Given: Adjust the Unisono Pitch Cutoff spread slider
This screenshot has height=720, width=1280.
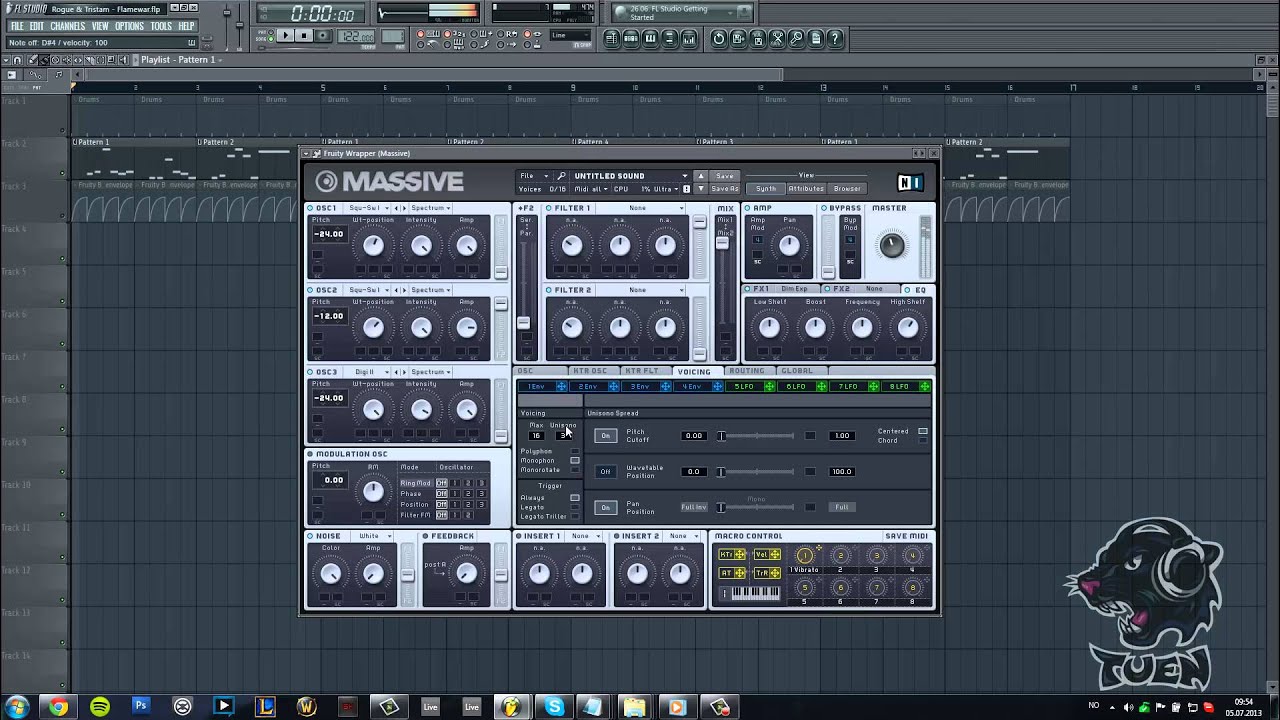Looking at the screenshot, I should click(x=757, y=436).
